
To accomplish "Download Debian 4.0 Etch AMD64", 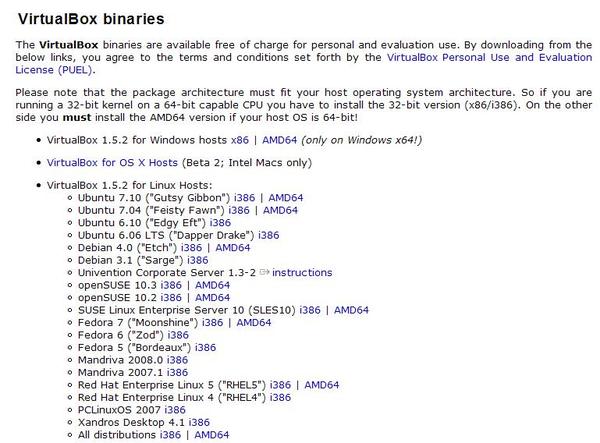I will click(233, 248).
